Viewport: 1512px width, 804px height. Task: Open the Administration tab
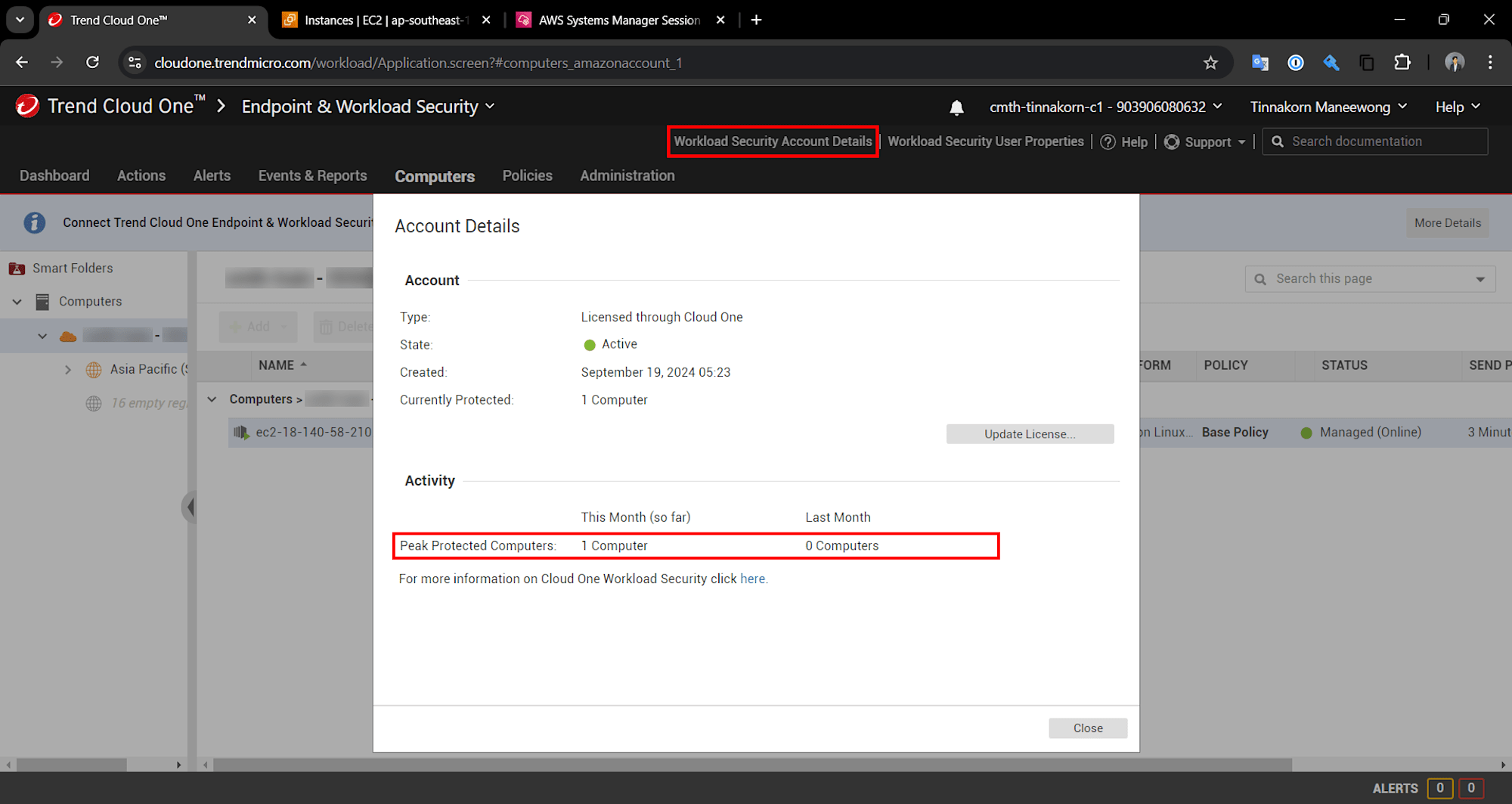click(x=627, y=175)
